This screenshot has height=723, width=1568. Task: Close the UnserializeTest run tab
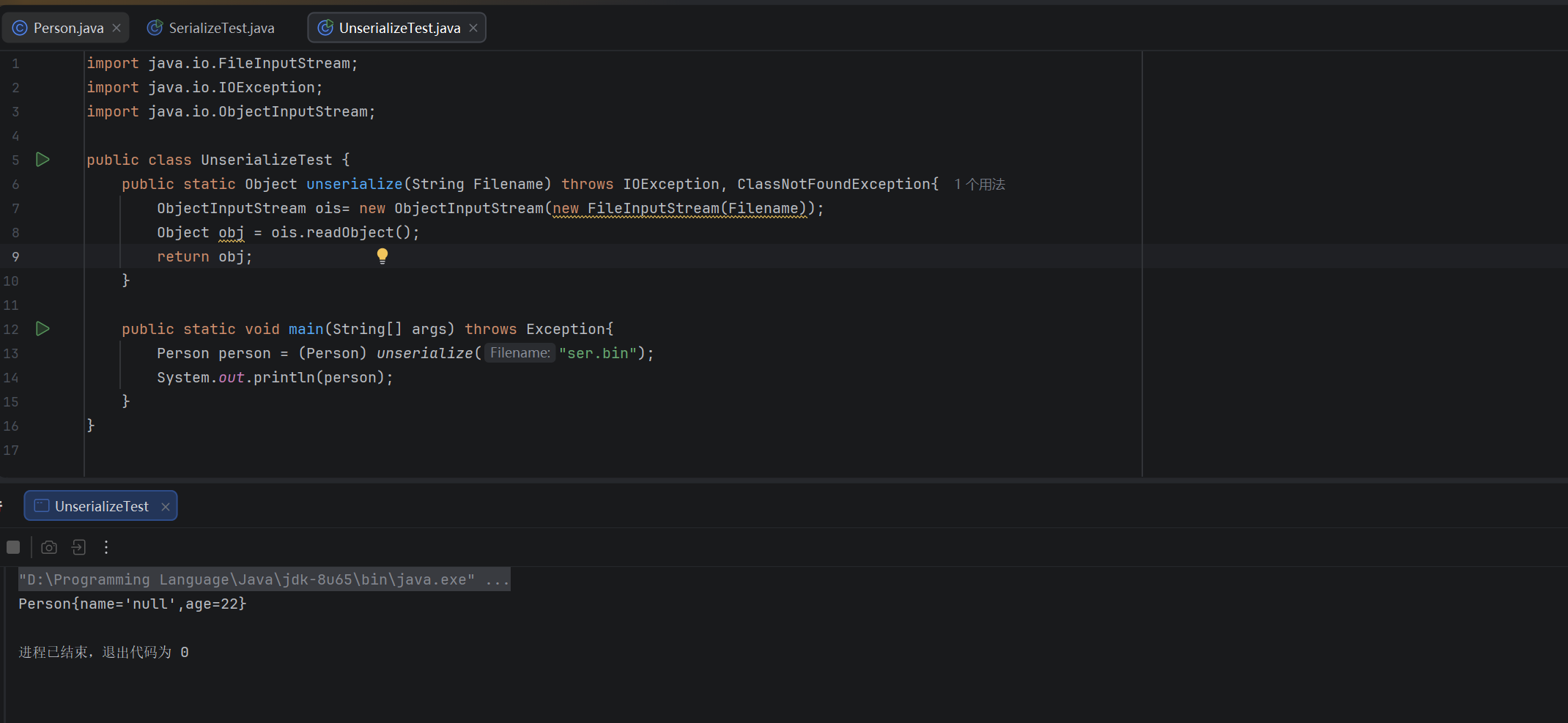(166, 507)
